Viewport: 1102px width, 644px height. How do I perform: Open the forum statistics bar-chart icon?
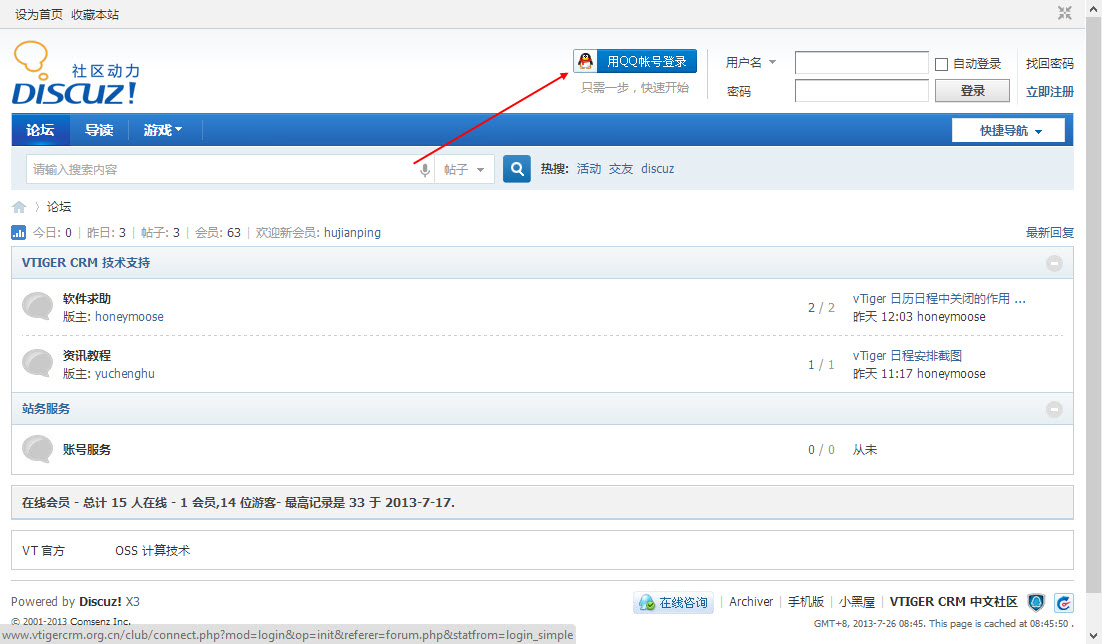click(x=18, y=232)
